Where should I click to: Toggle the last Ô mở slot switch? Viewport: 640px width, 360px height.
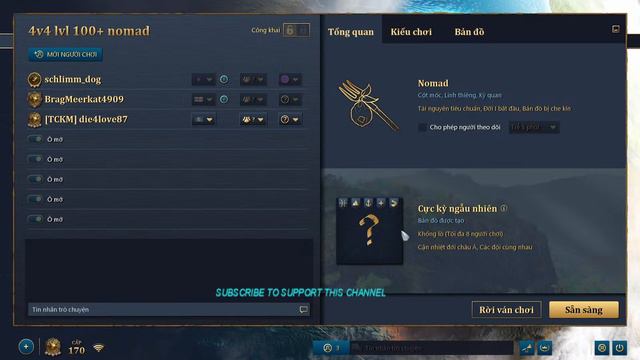pos(35,219)
